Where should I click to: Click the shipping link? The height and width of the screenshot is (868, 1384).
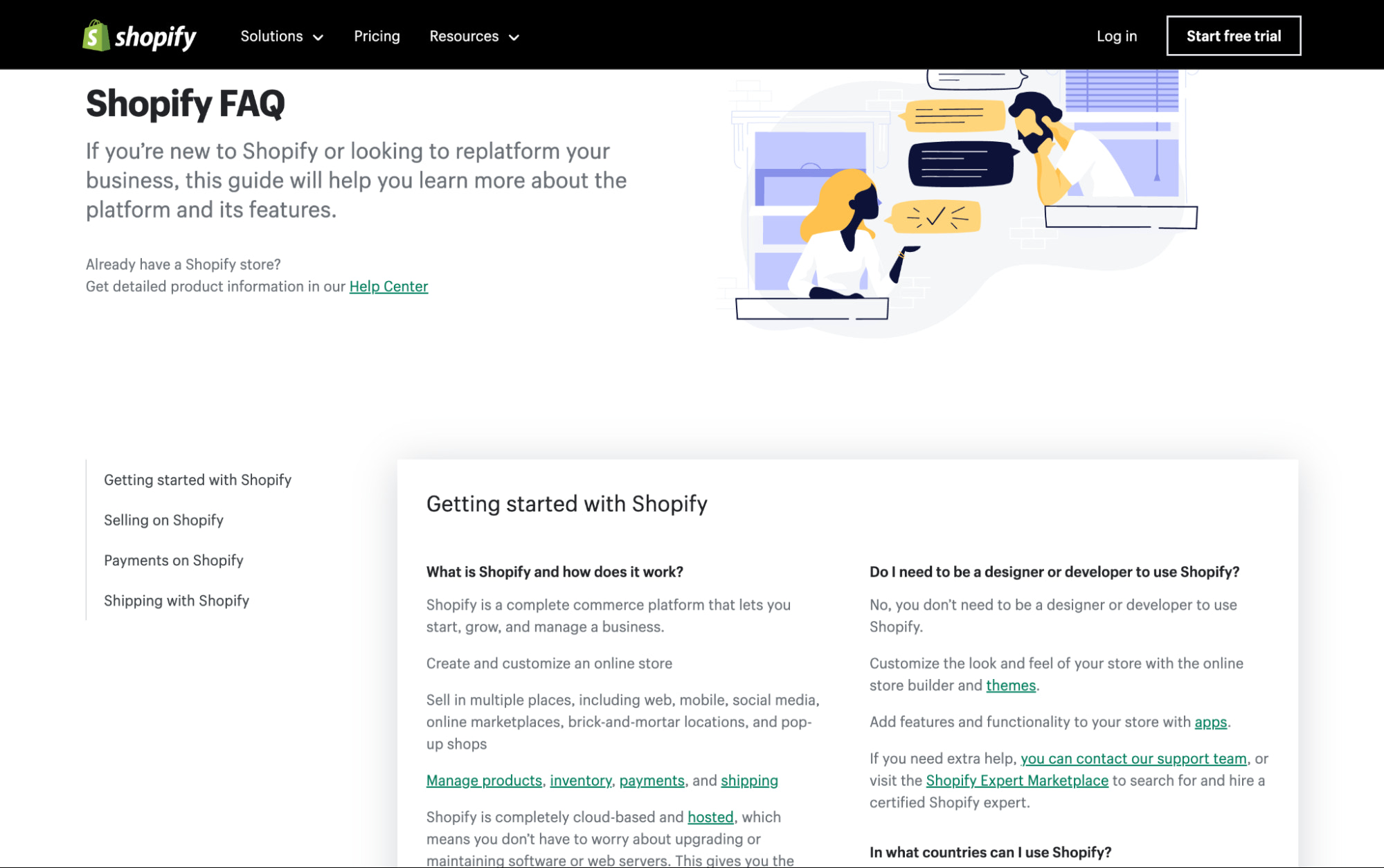coord(749,779)
